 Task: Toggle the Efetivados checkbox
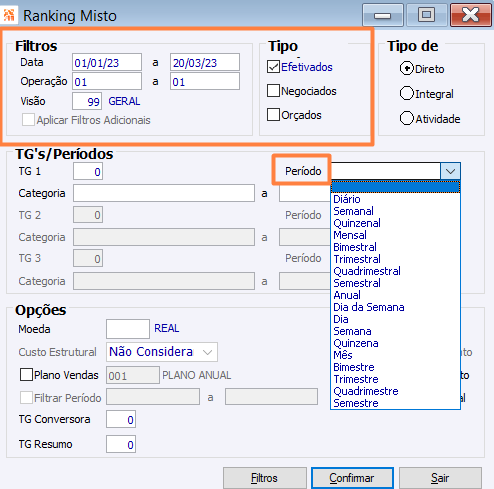(273, 67)
